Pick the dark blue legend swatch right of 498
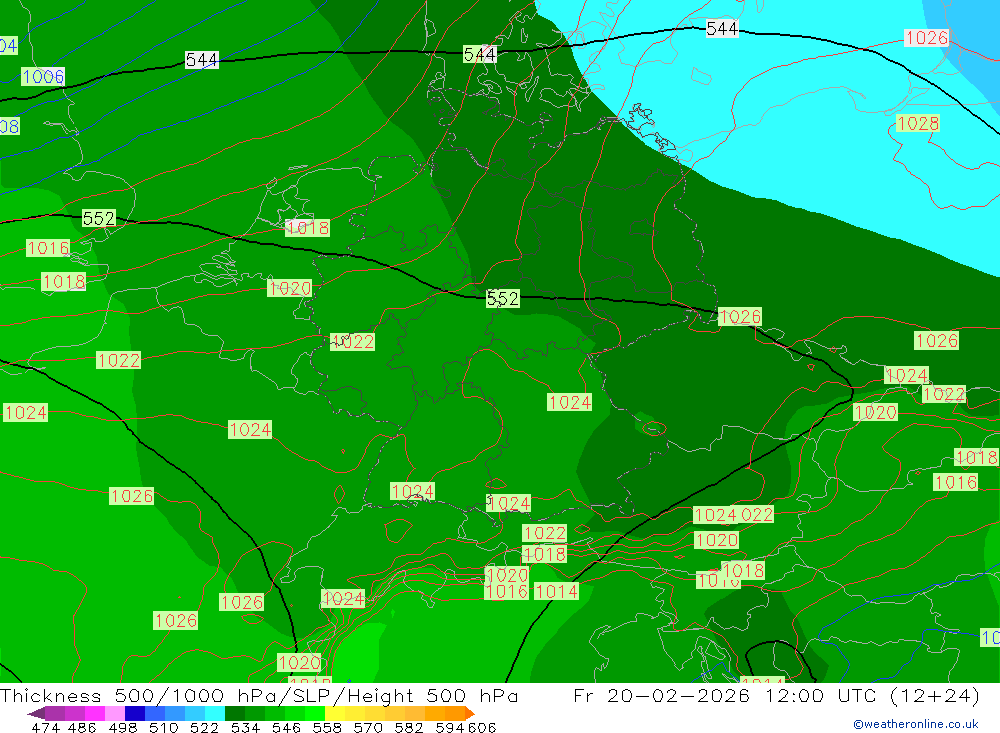 point(135,713)
